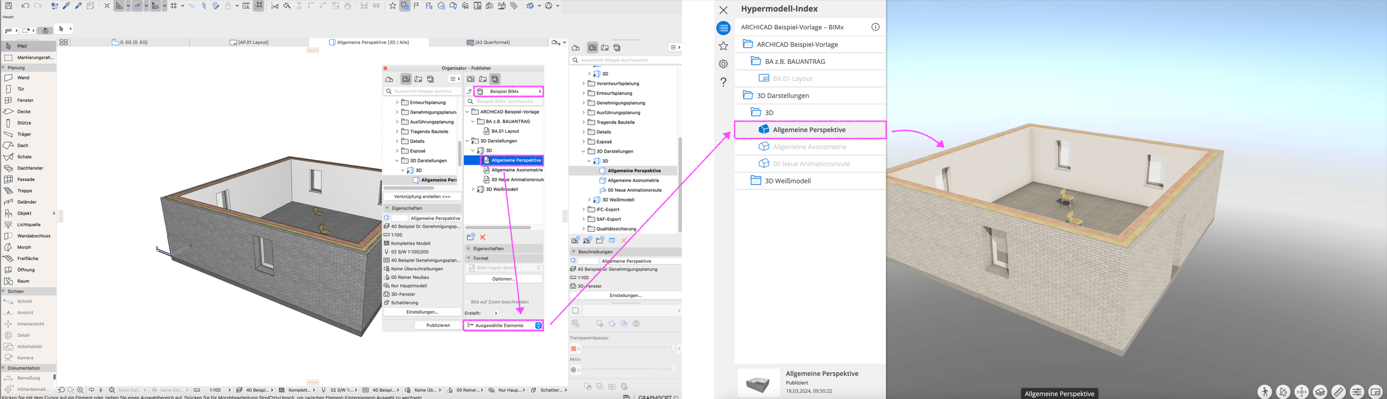Activate walk mode icon in BIMx viewer

[1264, 392]
